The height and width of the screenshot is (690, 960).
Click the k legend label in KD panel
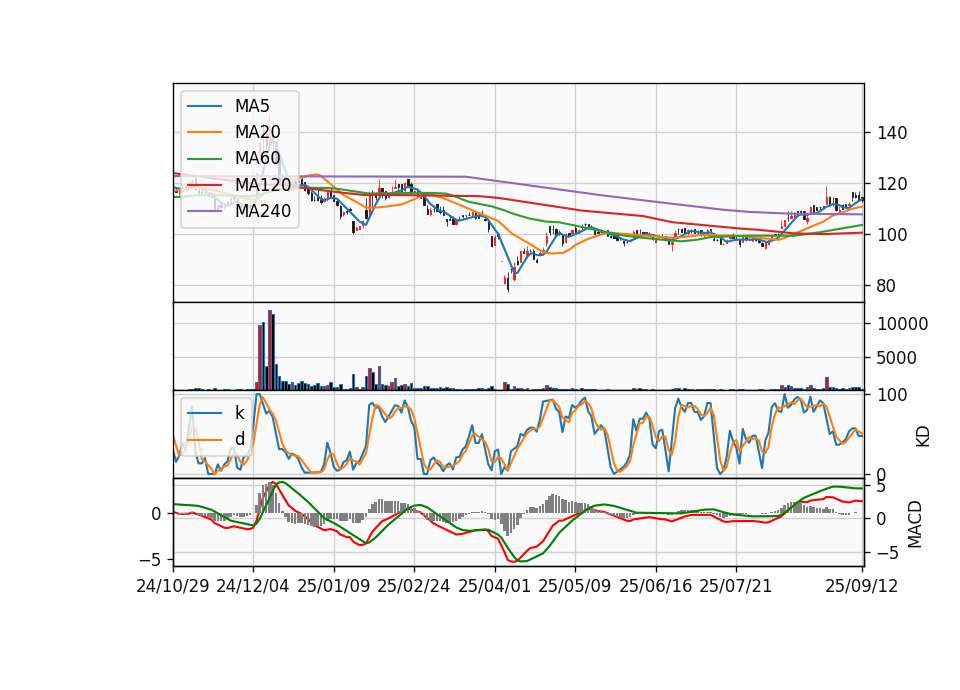coord(239,413)
